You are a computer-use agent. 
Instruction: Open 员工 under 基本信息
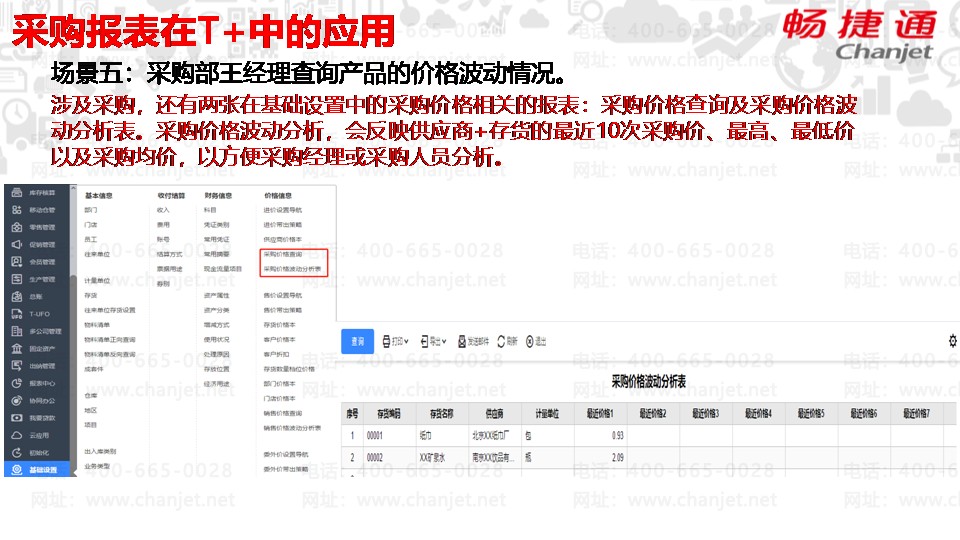coord(91,239)
